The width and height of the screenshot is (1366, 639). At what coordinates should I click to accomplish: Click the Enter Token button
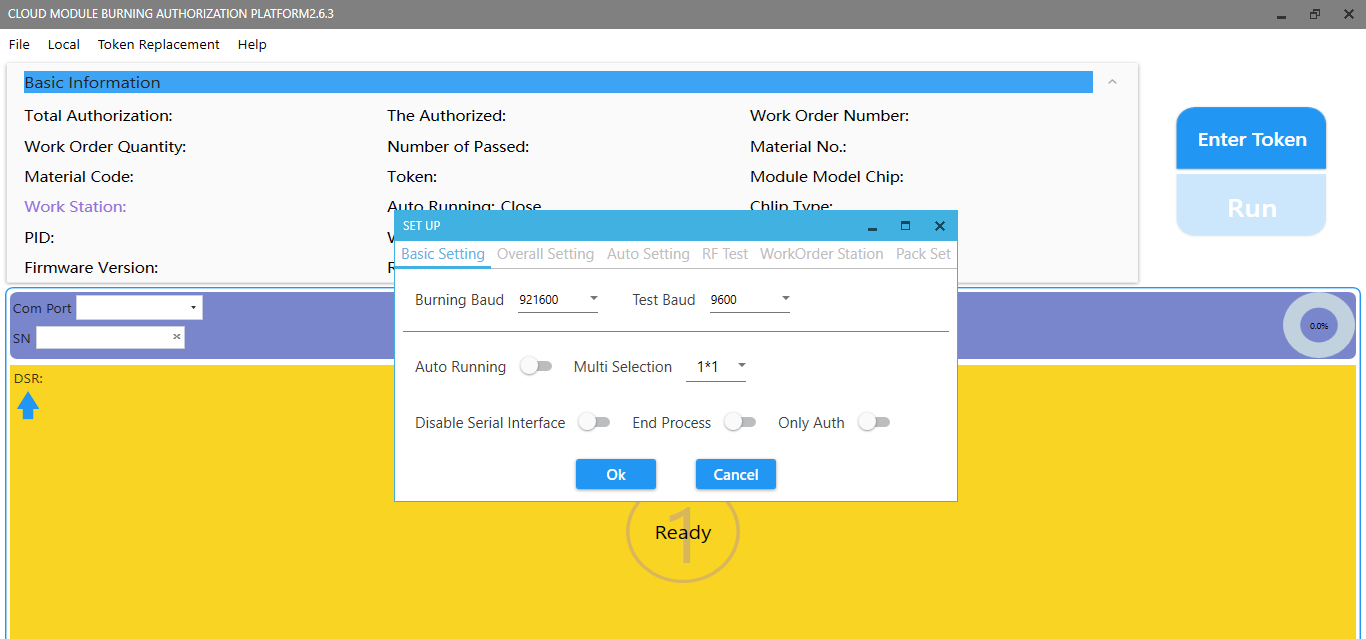point(1251,139)
